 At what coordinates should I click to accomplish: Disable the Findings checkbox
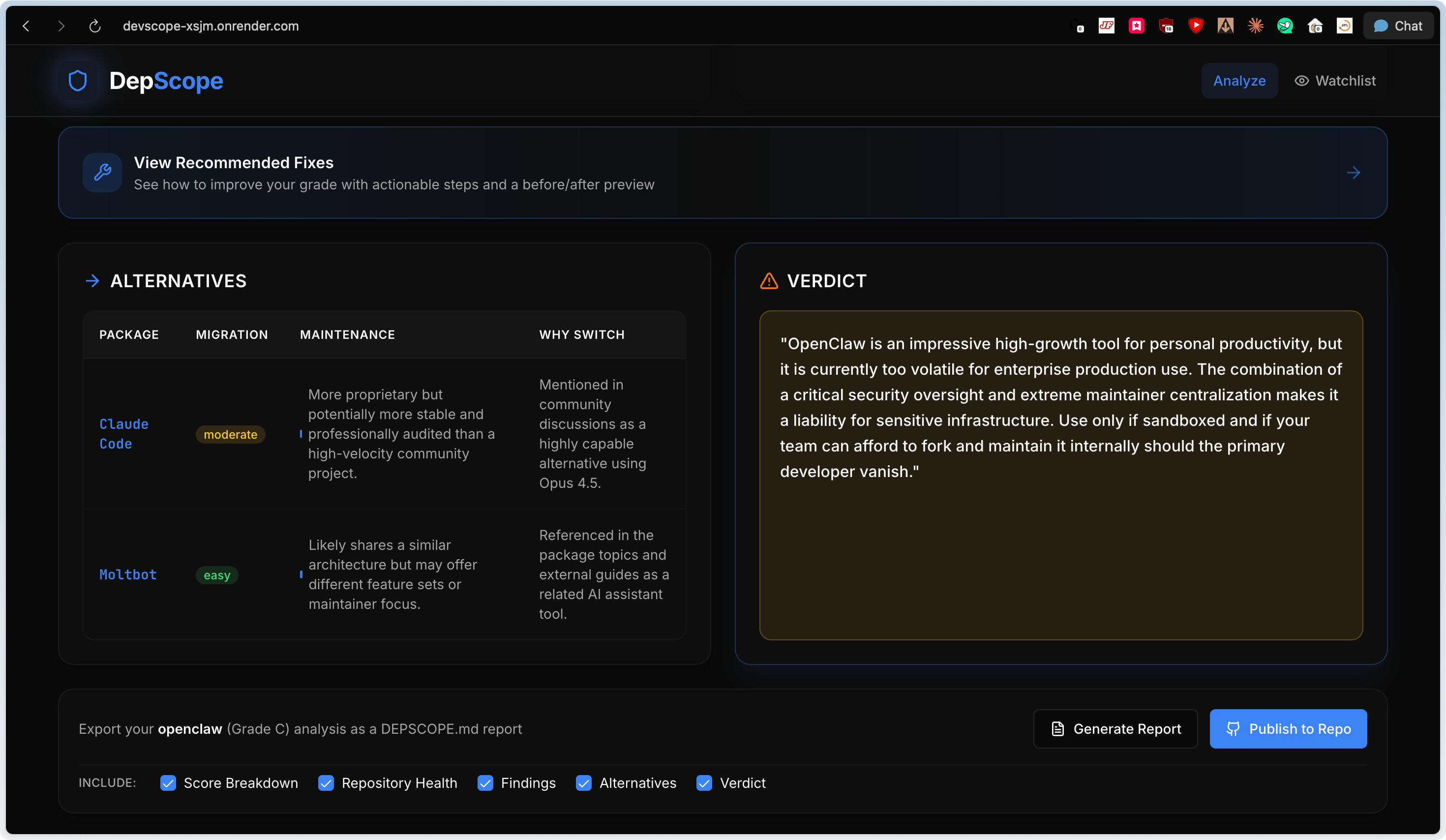coord(485,783)
